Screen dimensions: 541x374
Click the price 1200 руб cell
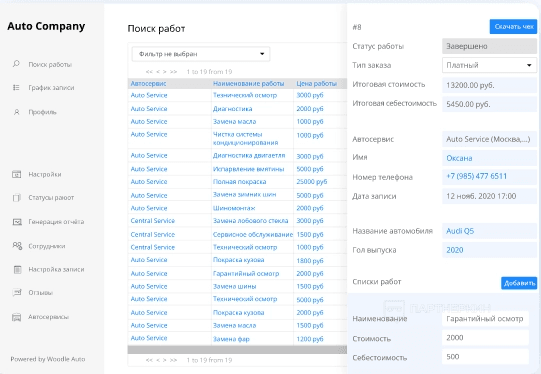(x=310, y=339)
